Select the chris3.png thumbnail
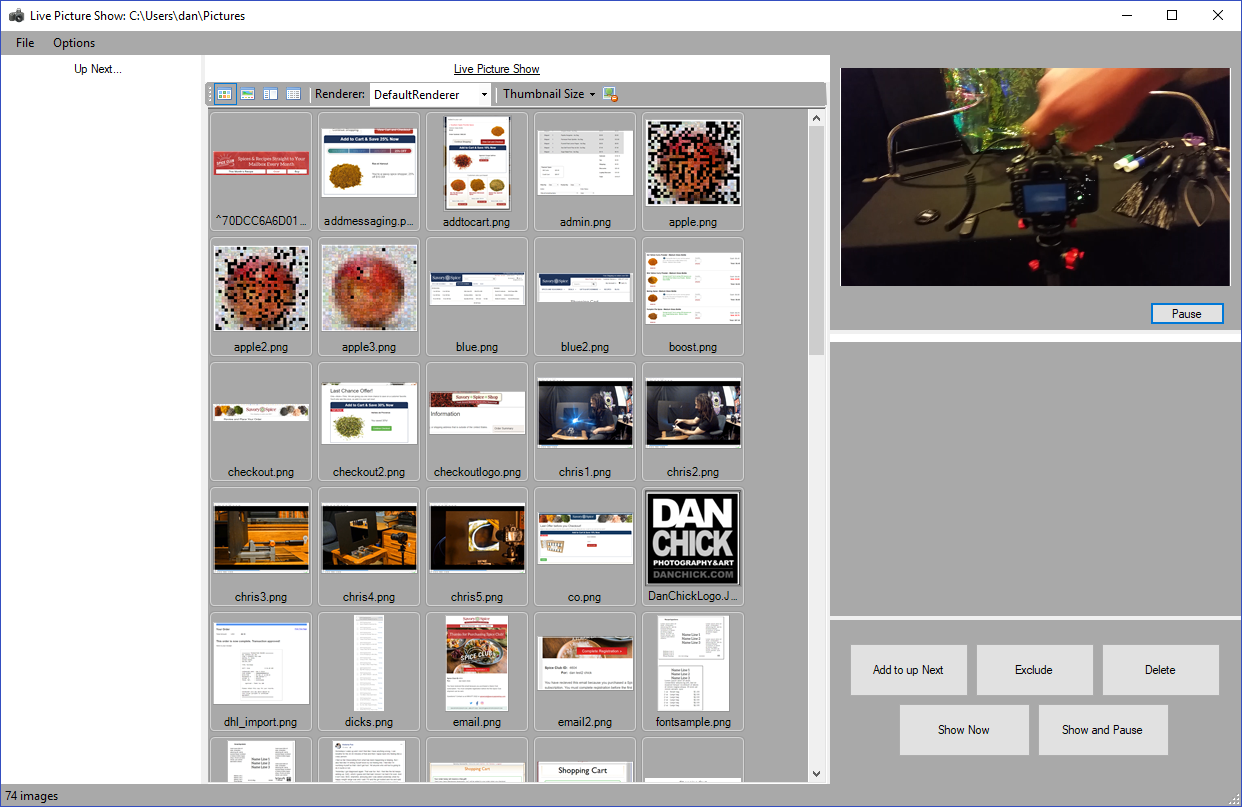This screenshot has height=807, width=1242. 261,546
